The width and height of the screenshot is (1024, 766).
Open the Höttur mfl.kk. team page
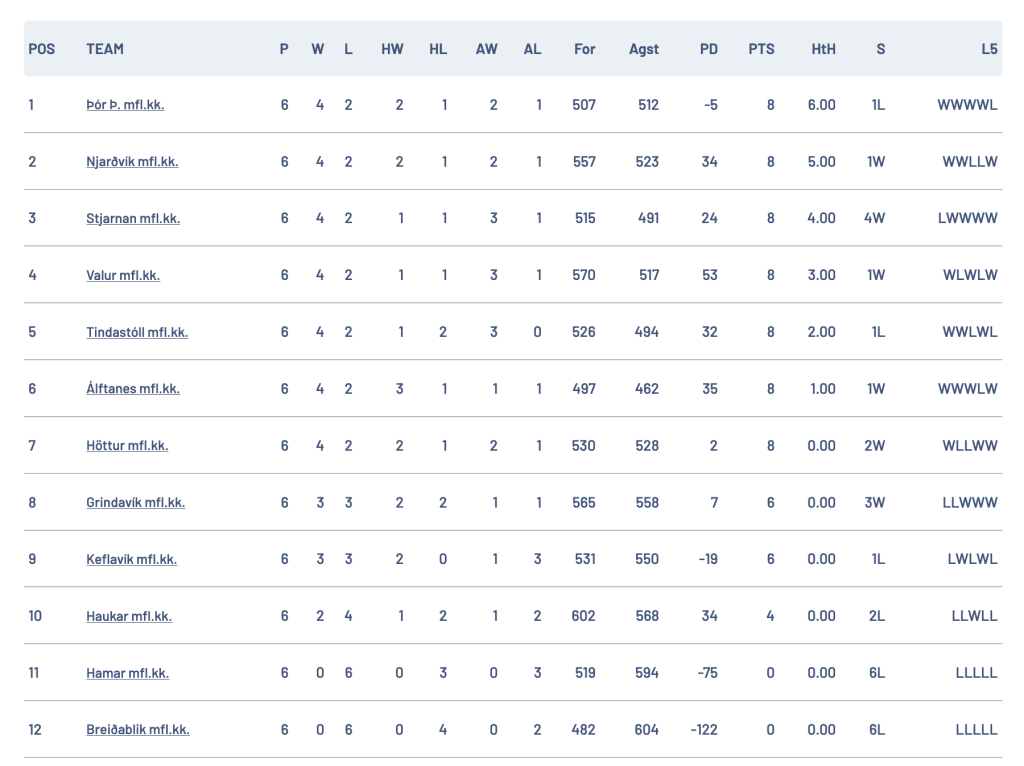(x=127, y=445)
